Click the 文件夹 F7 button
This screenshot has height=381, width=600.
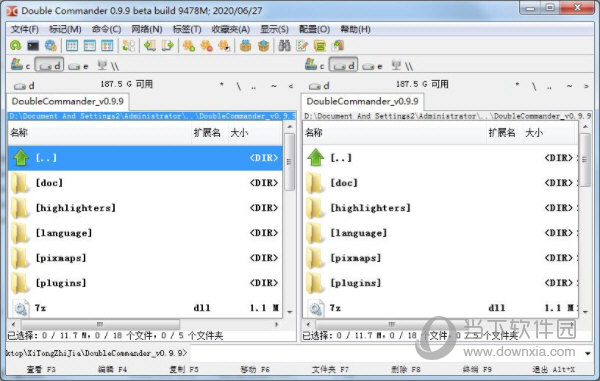coord(330,370)
